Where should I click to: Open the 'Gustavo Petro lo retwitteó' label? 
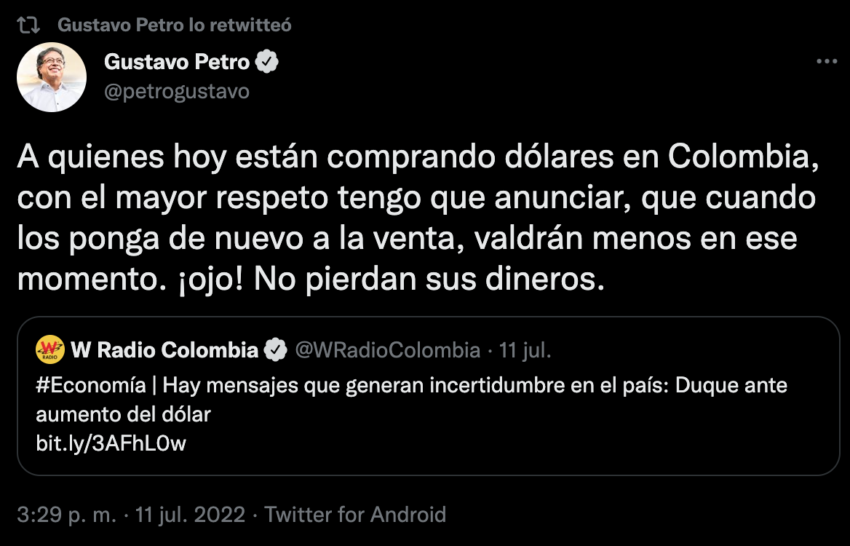175,25
